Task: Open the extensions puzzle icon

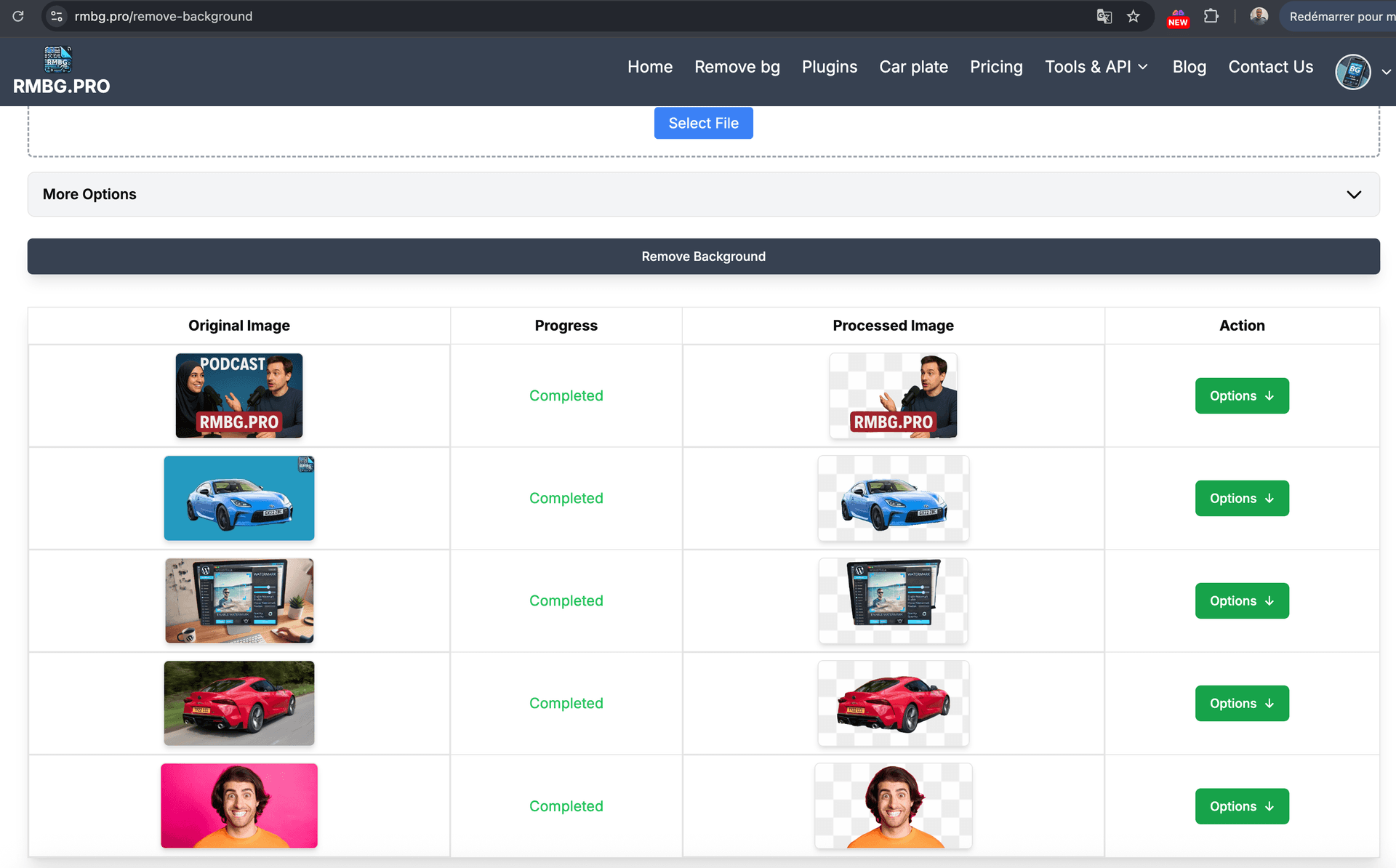Action: pyautogui.click(x=1211, y=16)
